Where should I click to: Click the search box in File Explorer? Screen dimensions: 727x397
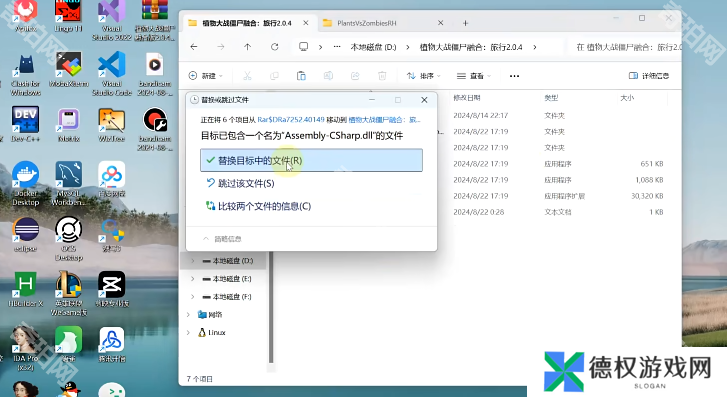625,47
